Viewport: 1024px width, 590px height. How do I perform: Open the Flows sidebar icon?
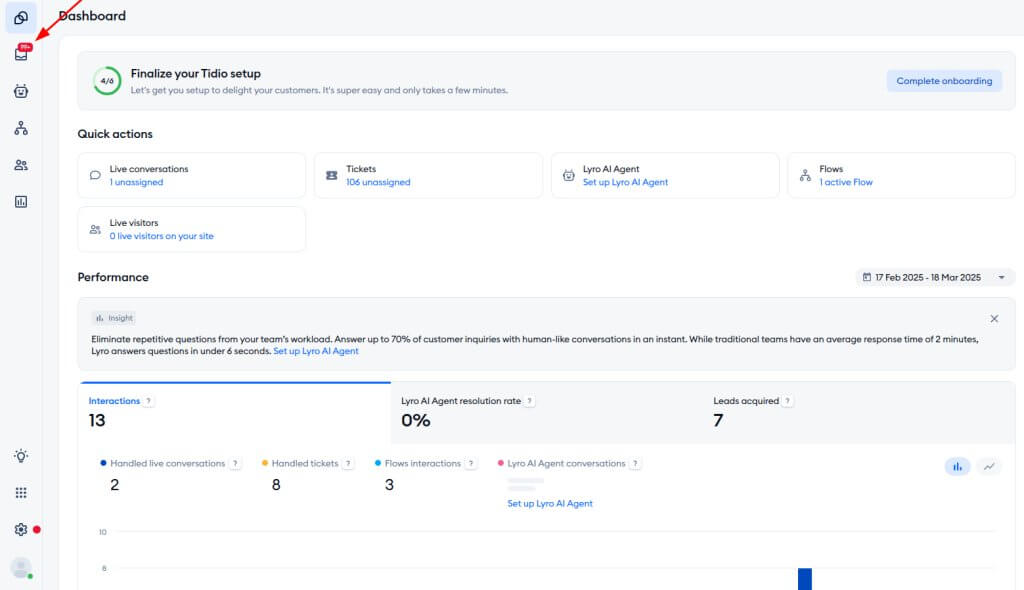click(x=21, y=128)
